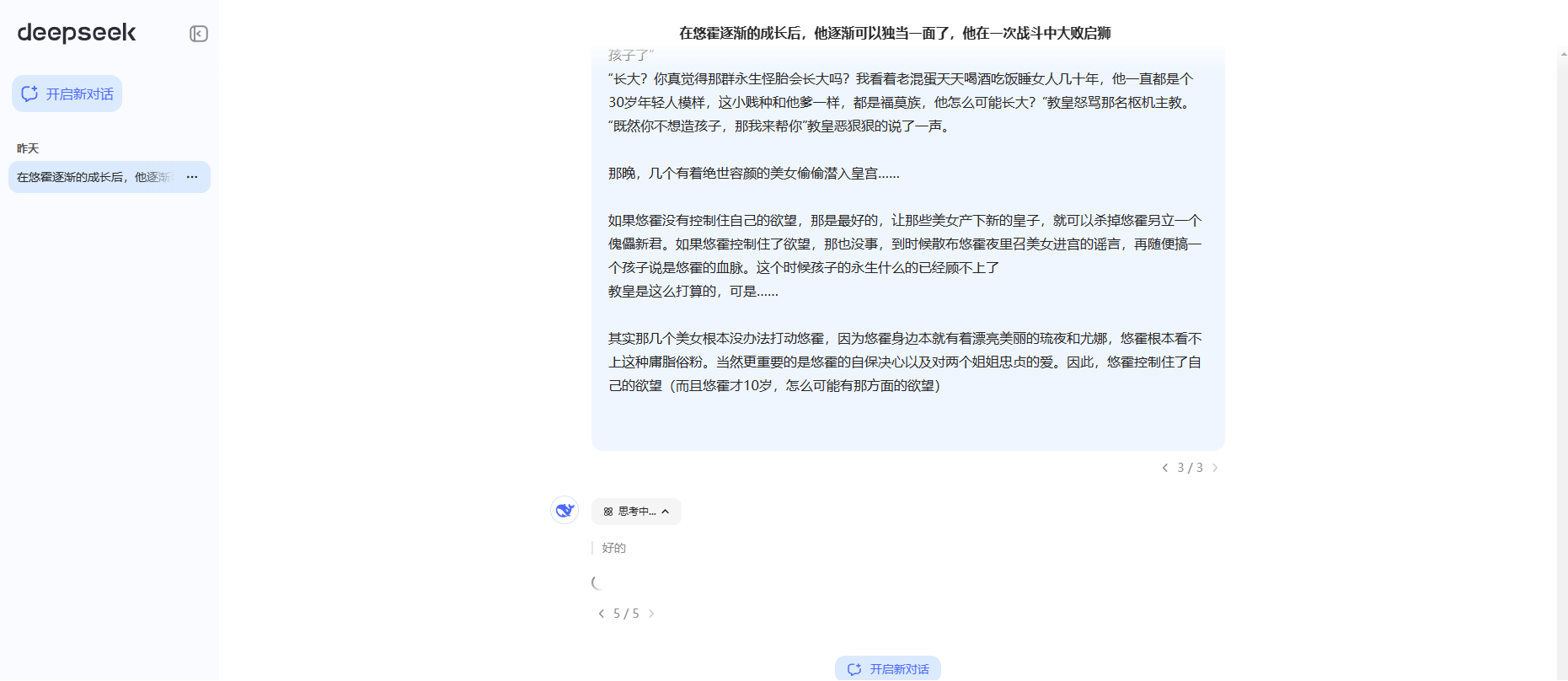Screen dimensions: 1568x681
Task: Go to previous response version 5/5
Action: 601,614
